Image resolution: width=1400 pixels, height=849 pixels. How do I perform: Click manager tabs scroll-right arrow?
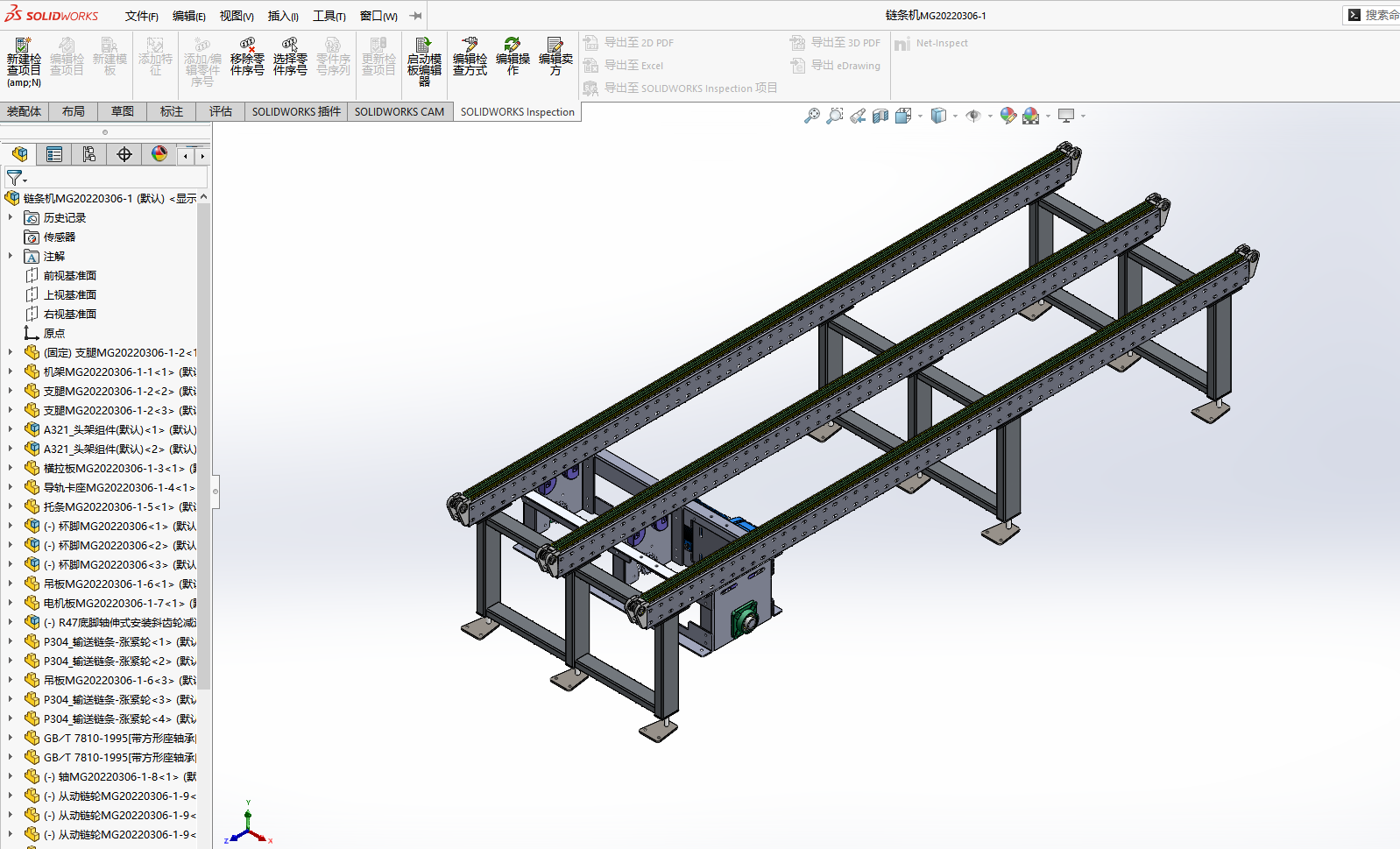pos(202,156)
